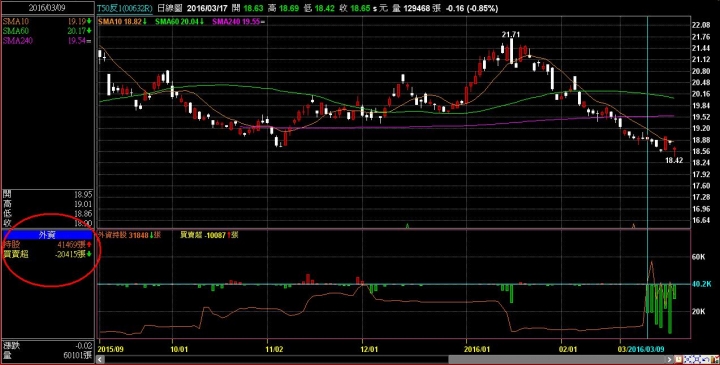
Task: Click the 量 60101張 row in left panel
Action: [47, 355]
